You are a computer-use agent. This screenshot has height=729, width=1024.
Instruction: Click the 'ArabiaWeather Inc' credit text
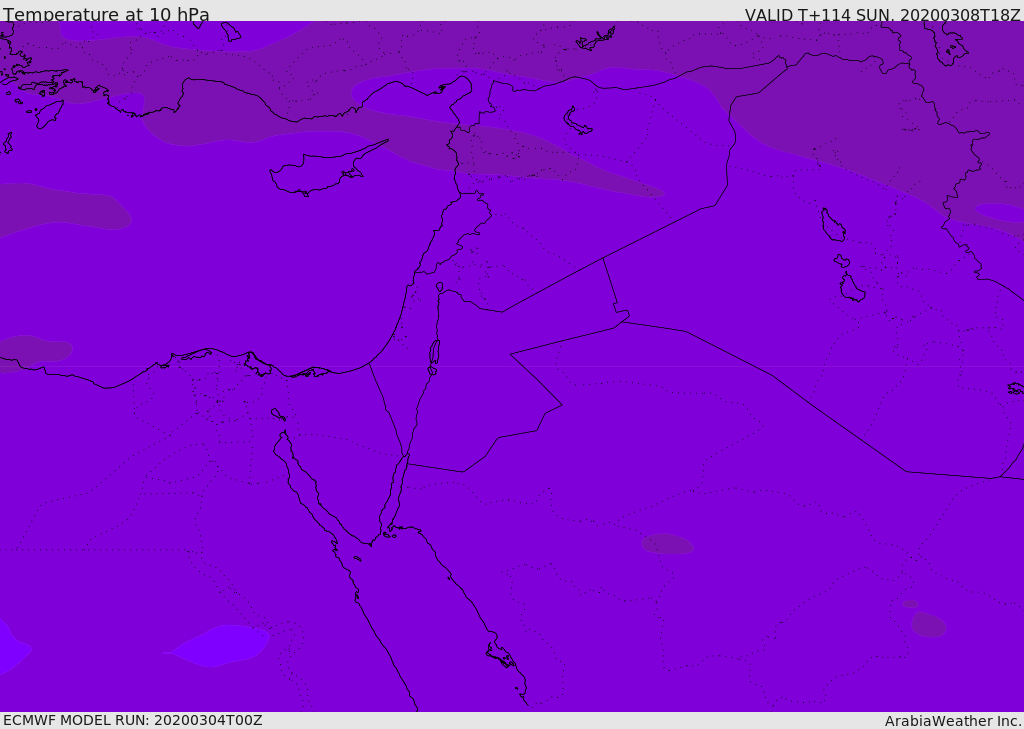(x=952, y=721)
